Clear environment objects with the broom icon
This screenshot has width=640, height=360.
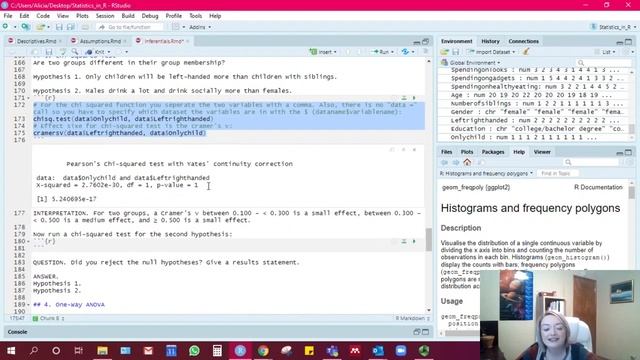(526, 52)
